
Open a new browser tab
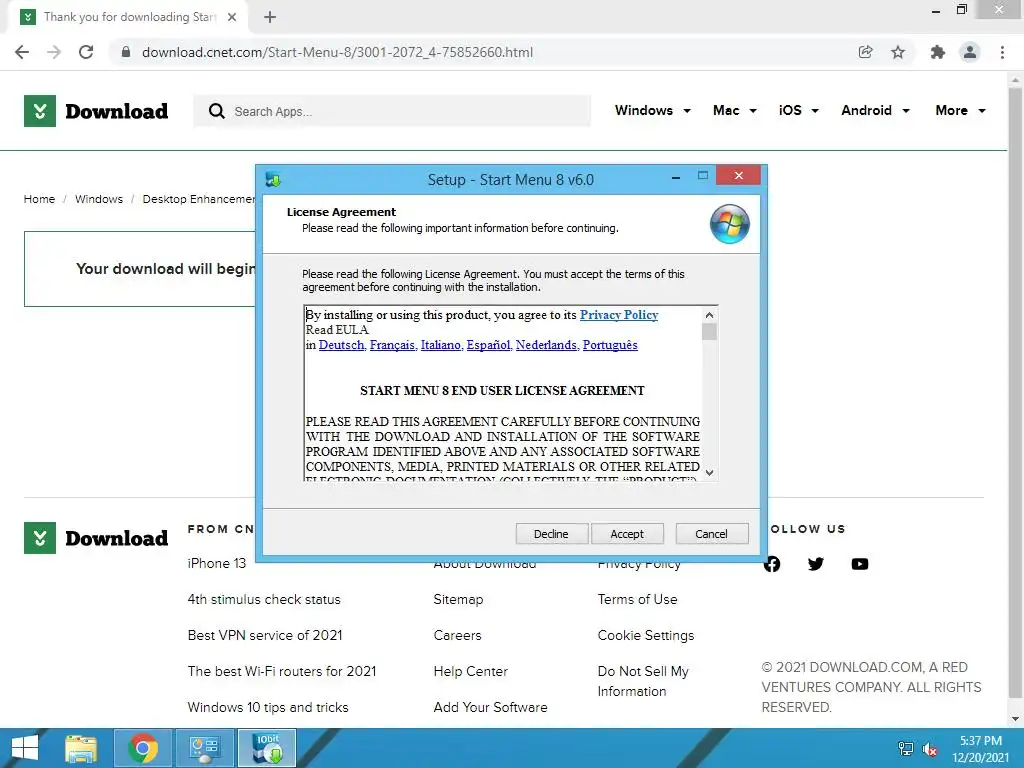tap(270, 17)
